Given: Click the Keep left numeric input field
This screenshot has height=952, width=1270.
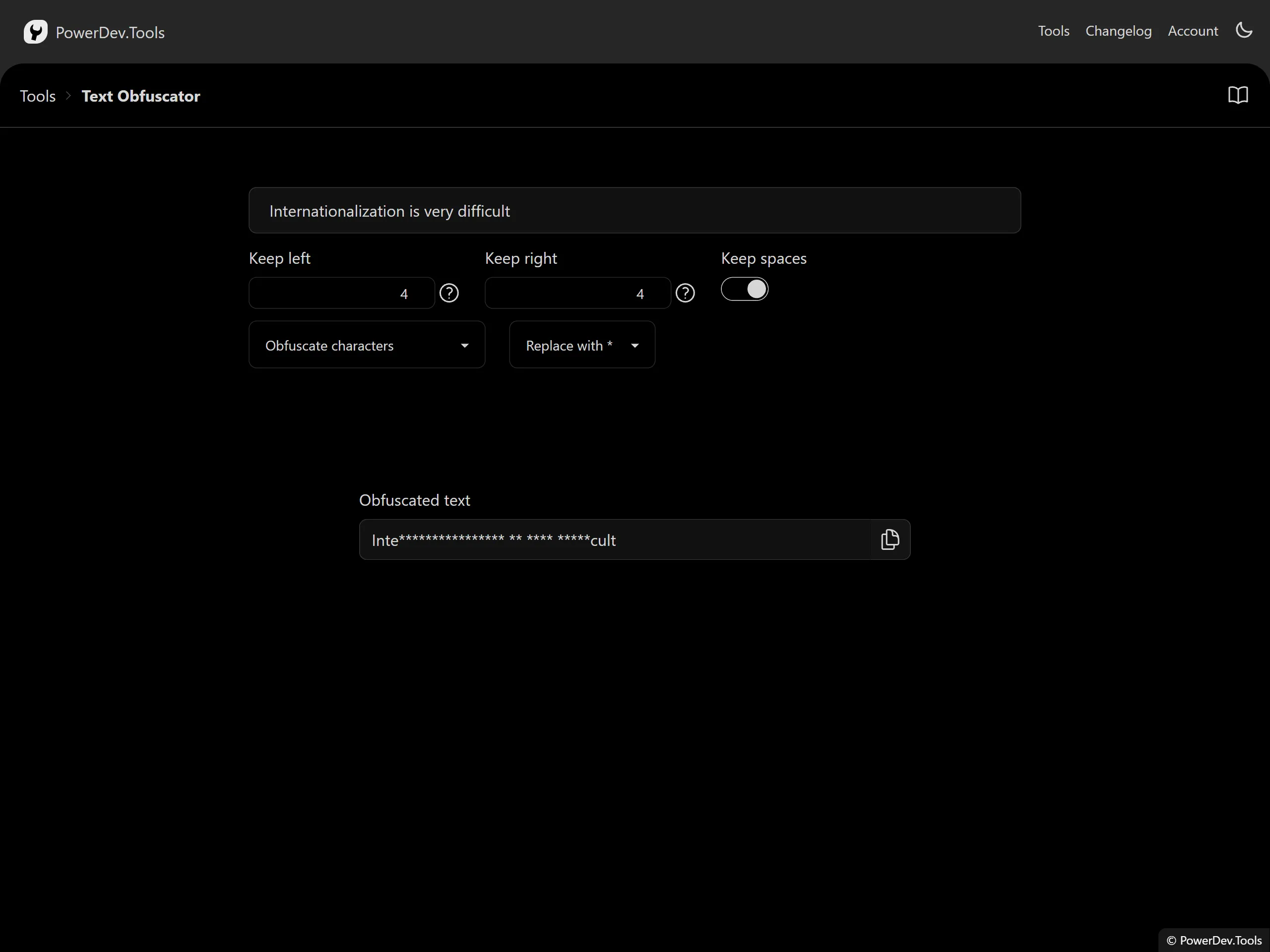Looking at the screenshot, I should [x=341, y=293].
